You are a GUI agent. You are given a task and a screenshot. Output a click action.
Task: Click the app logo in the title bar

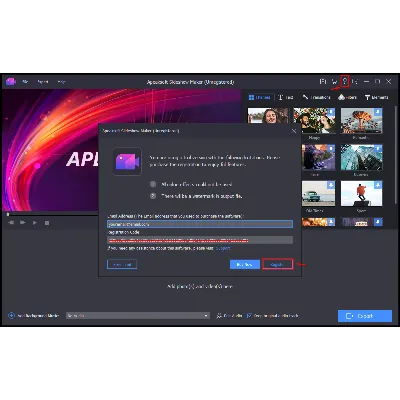(x=11, y=81)
